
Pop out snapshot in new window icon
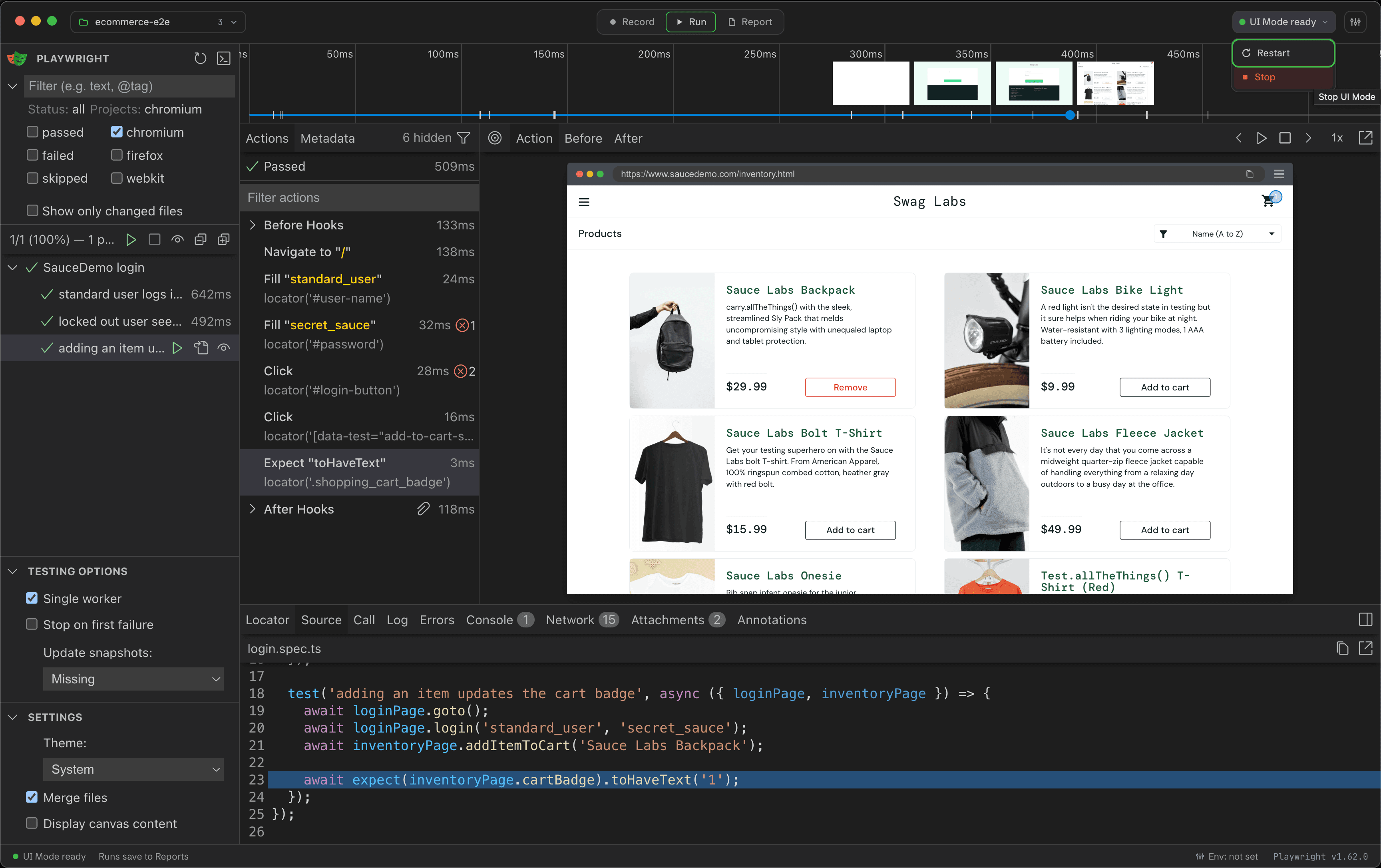click(x=1365, y=138)
